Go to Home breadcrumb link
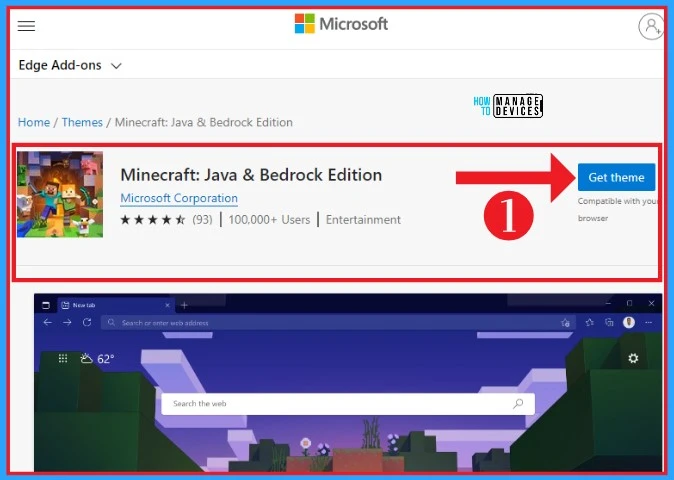 point(34,122)
